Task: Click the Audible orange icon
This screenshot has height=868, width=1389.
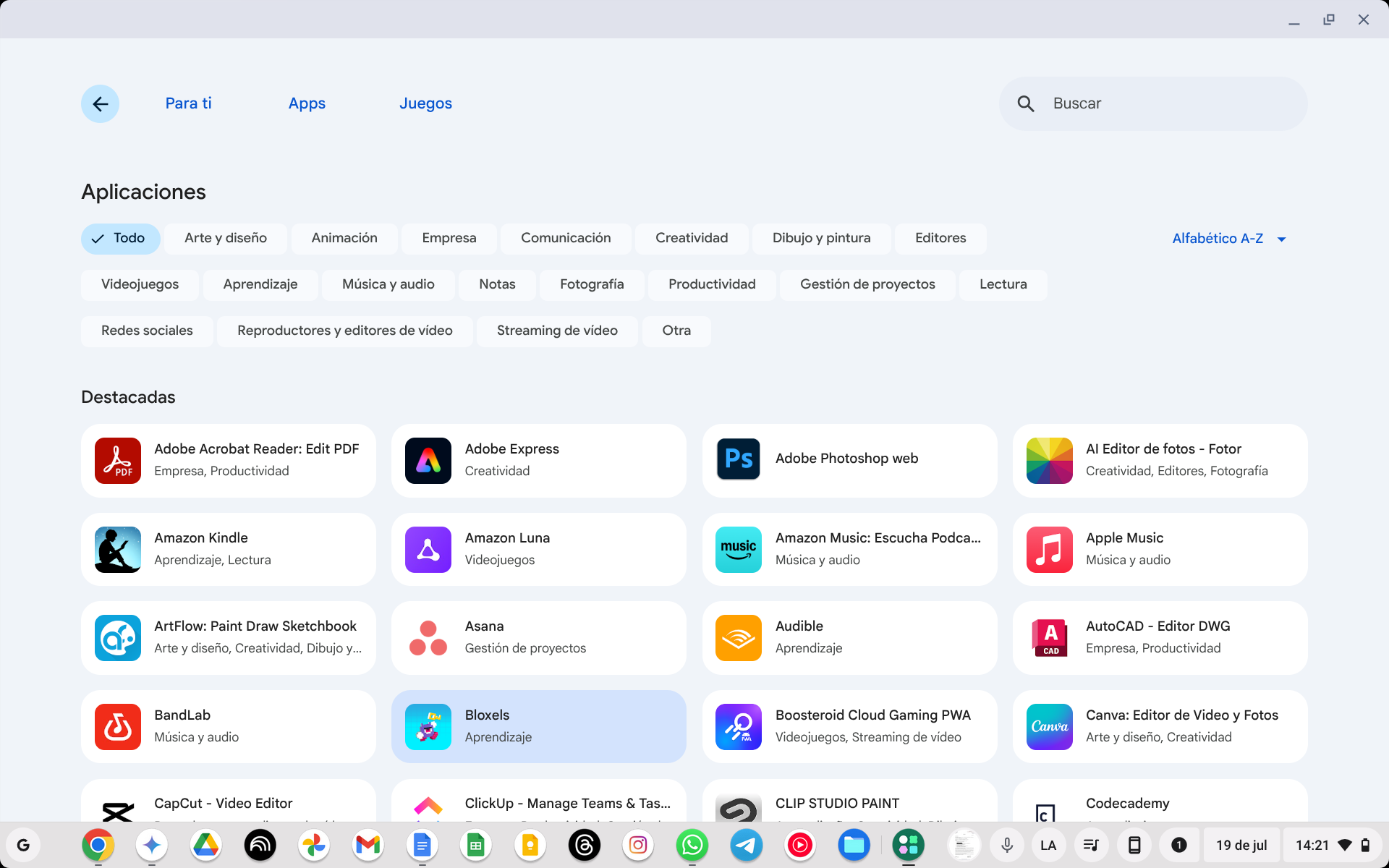Action: point(739,638)
